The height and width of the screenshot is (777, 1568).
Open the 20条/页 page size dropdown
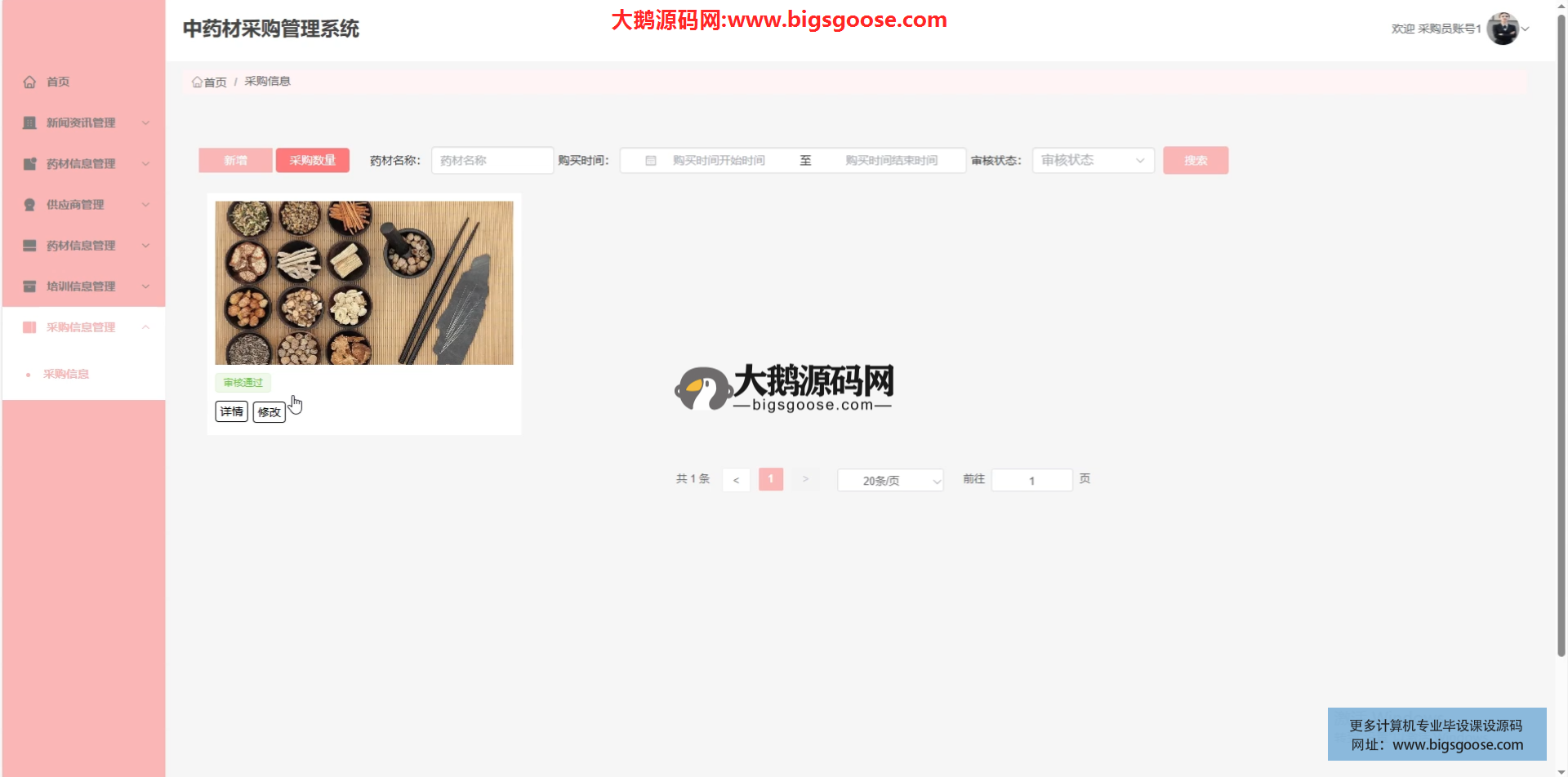pos(890,481)
